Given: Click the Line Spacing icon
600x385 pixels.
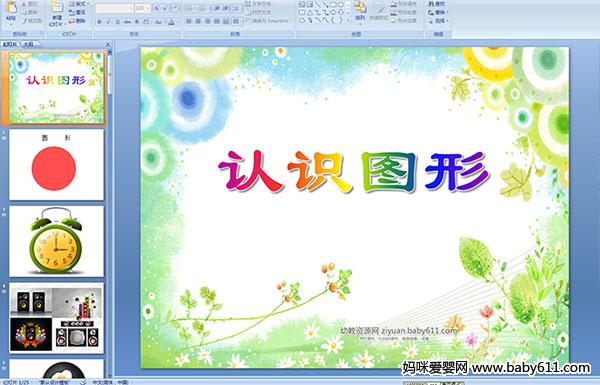Looking at the screenshot, I should 237,8.
